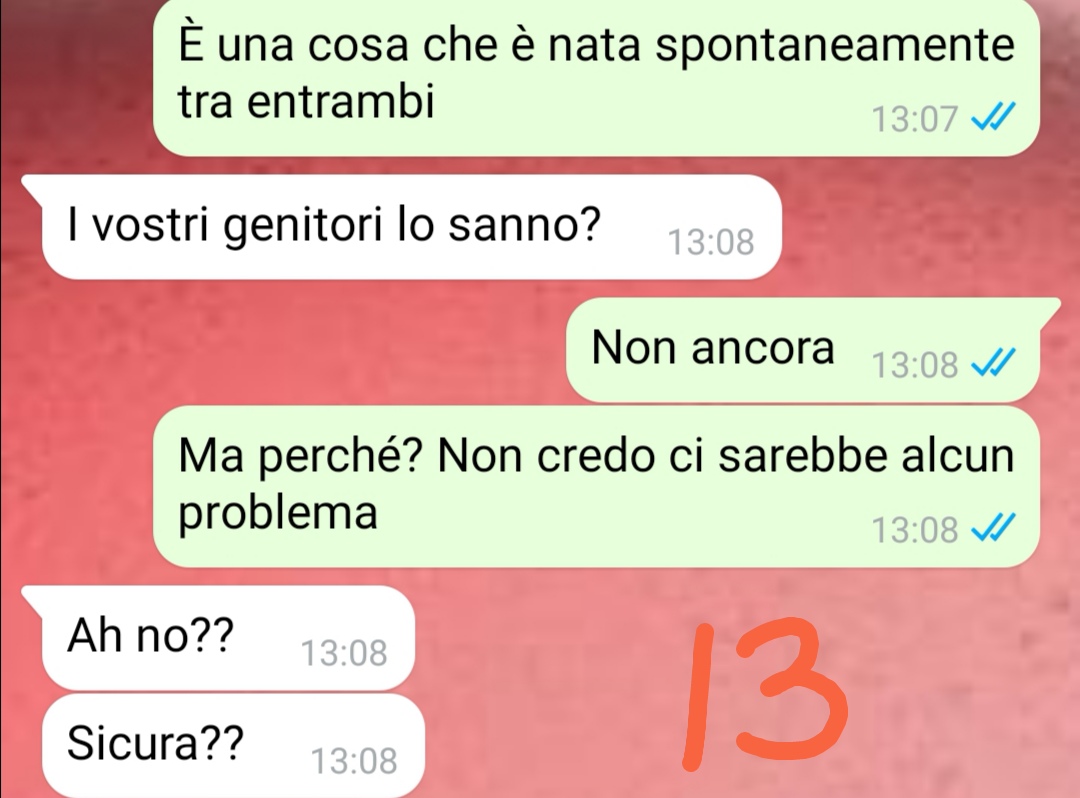The height and width of the screenshot is (798, 1080).
Task: Tap the 'Sicura??' message bubble
Action: click(233, 746)
